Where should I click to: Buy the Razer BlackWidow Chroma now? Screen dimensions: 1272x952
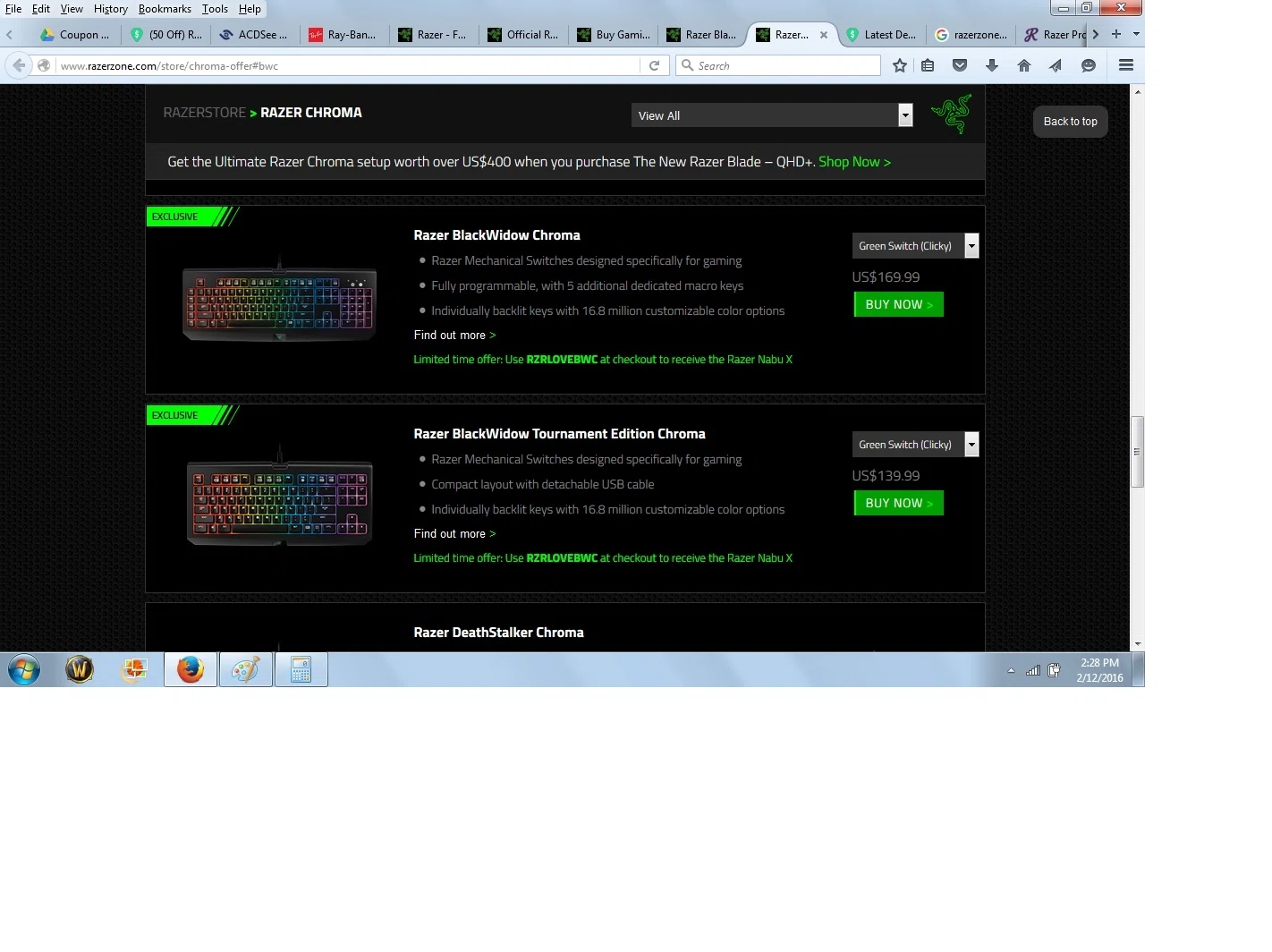(x=899, y=304)
